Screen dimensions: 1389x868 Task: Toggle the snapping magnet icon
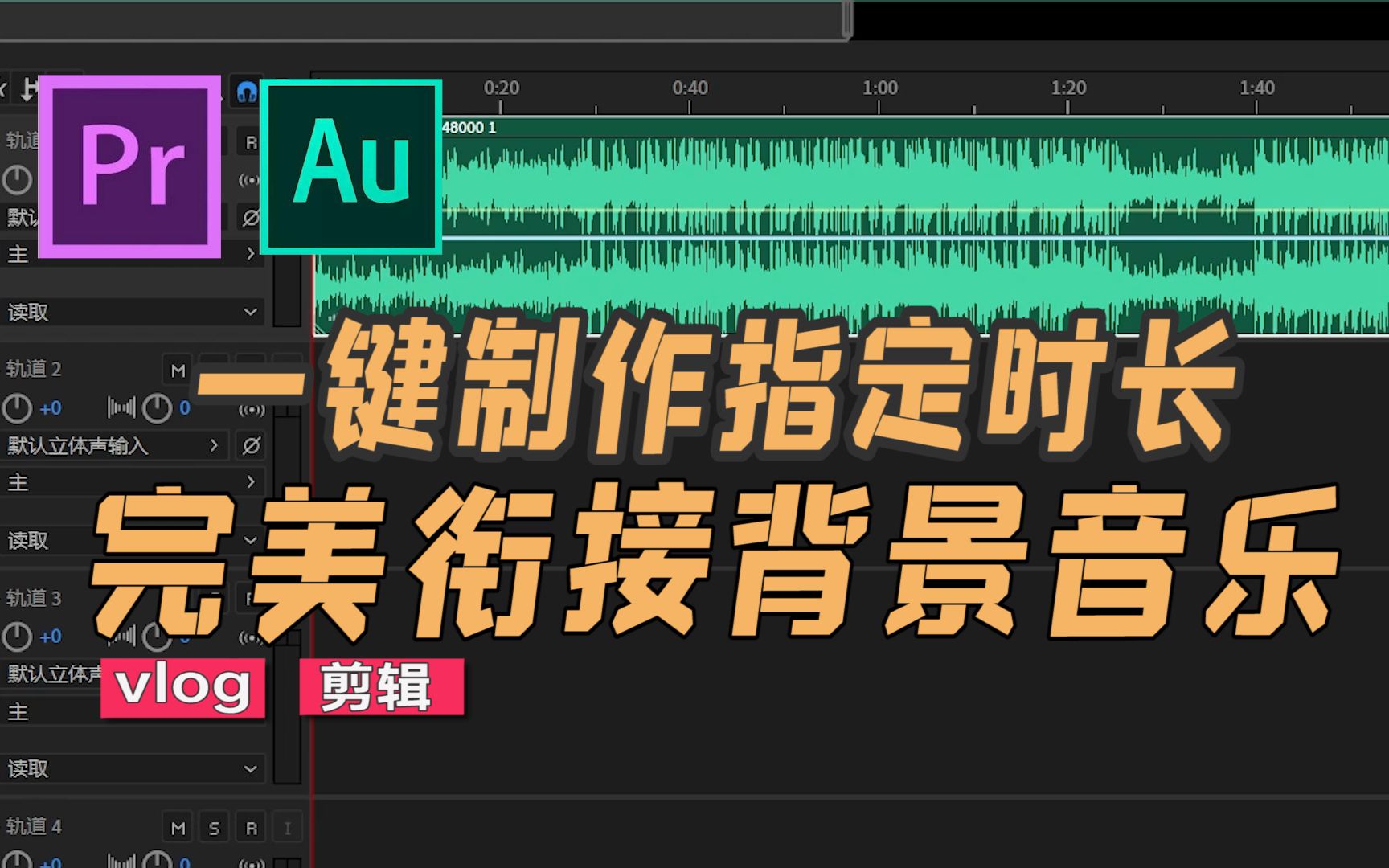(x=246, y=92)
